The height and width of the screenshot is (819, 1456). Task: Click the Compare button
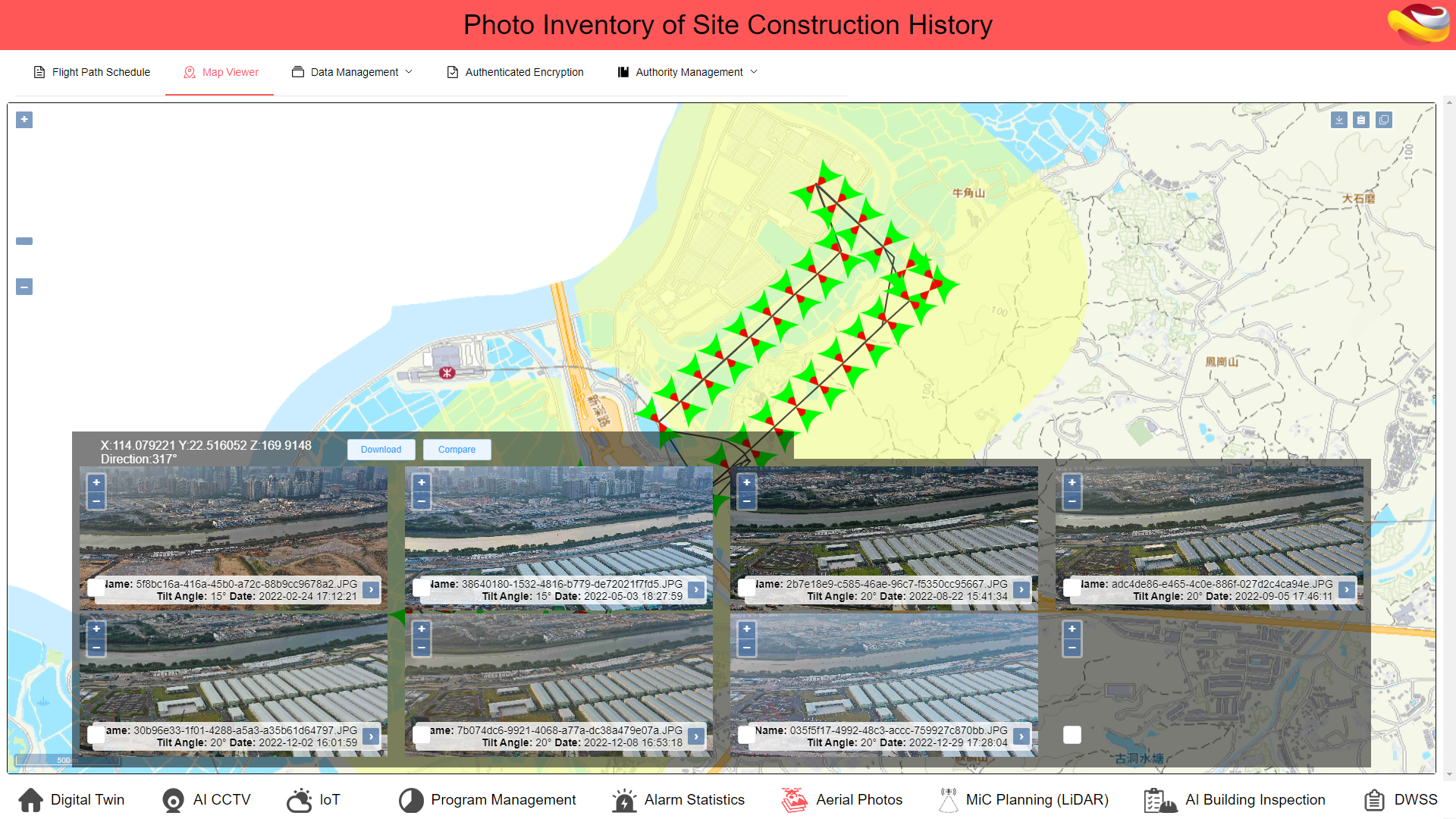pyautogui.click(x=457, y=450)
